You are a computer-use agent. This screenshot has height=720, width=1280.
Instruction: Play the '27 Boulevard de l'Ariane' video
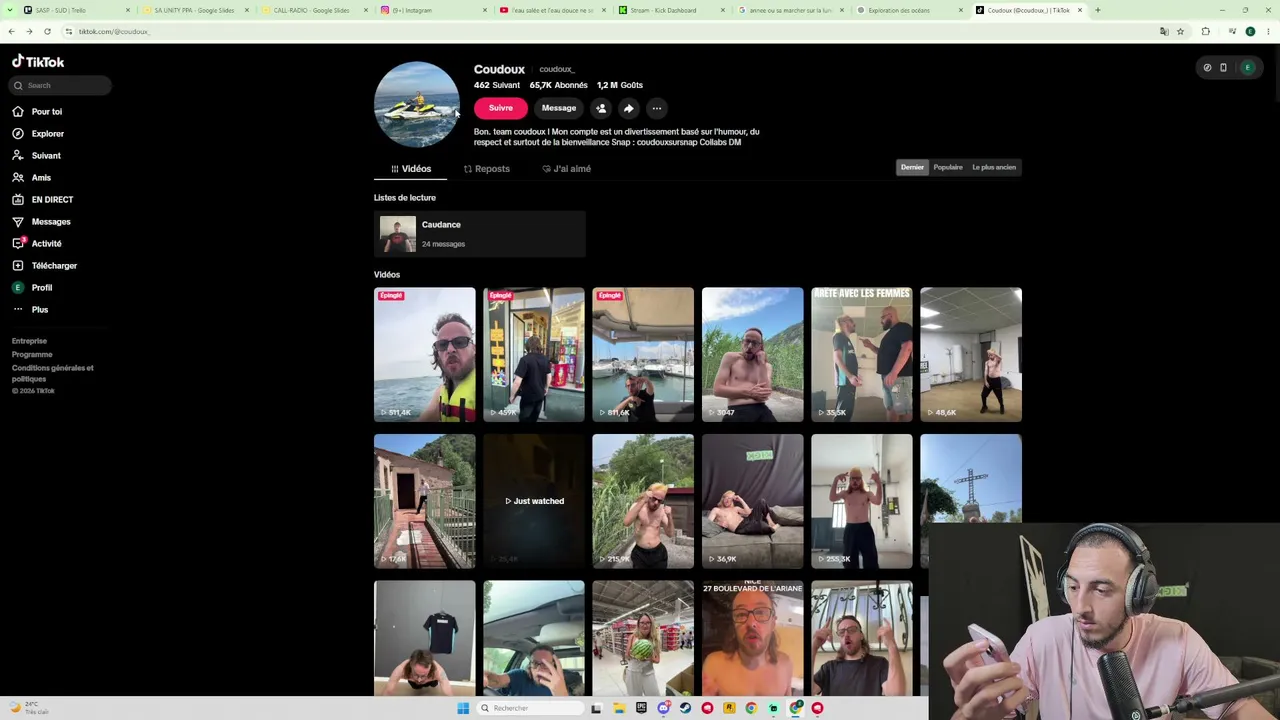click(752, 638)
